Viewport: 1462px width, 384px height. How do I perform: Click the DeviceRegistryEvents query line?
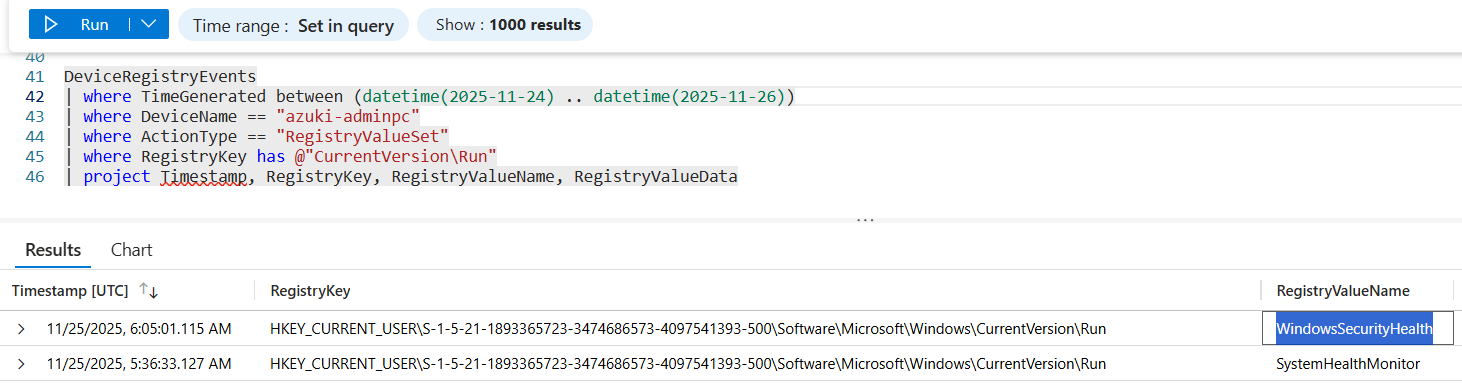160,76
